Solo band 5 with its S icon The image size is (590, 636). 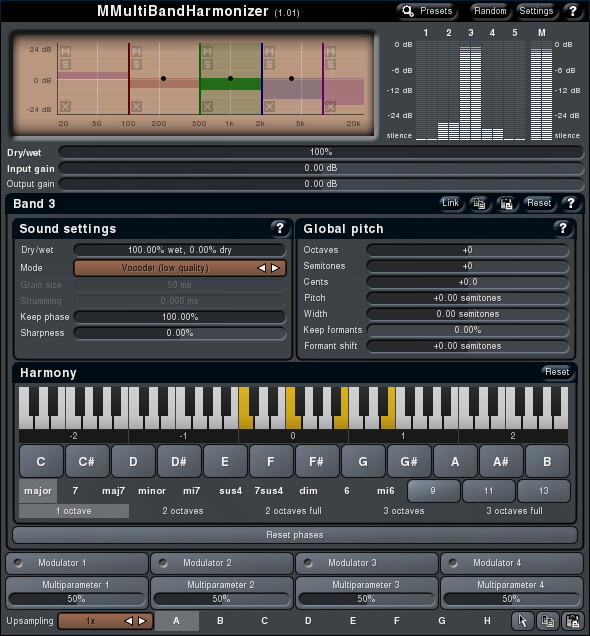point(330,64)
